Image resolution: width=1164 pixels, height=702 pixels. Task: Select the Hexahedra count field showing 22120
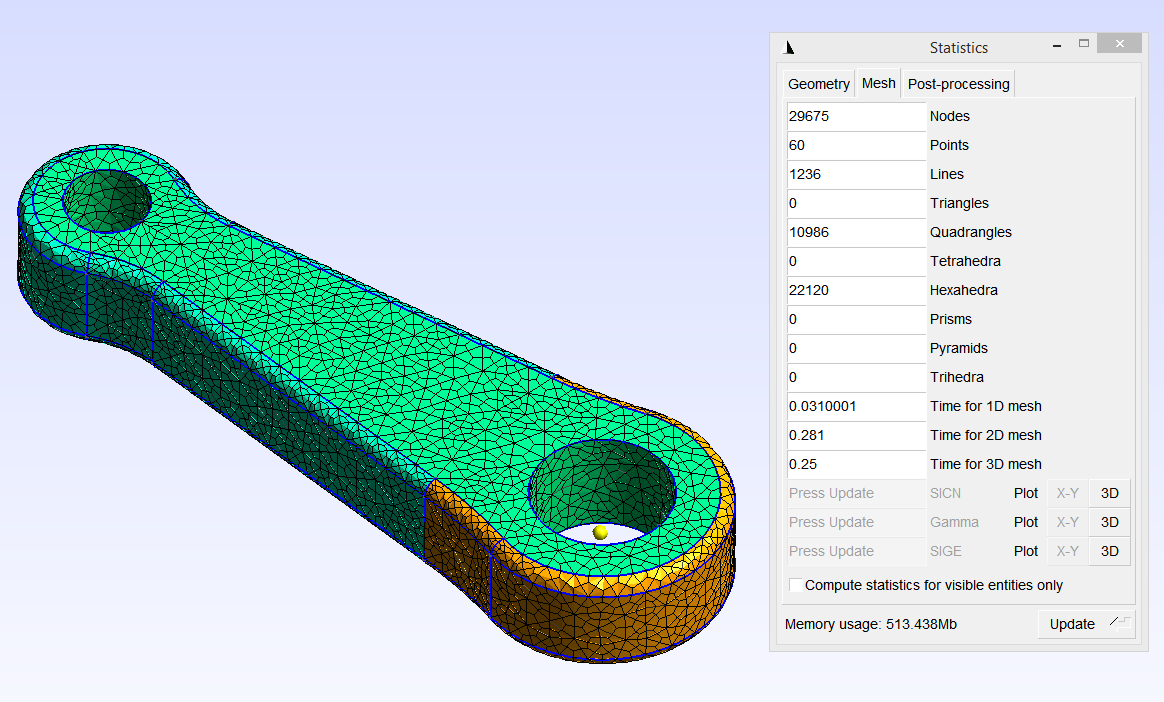point(855,290)
